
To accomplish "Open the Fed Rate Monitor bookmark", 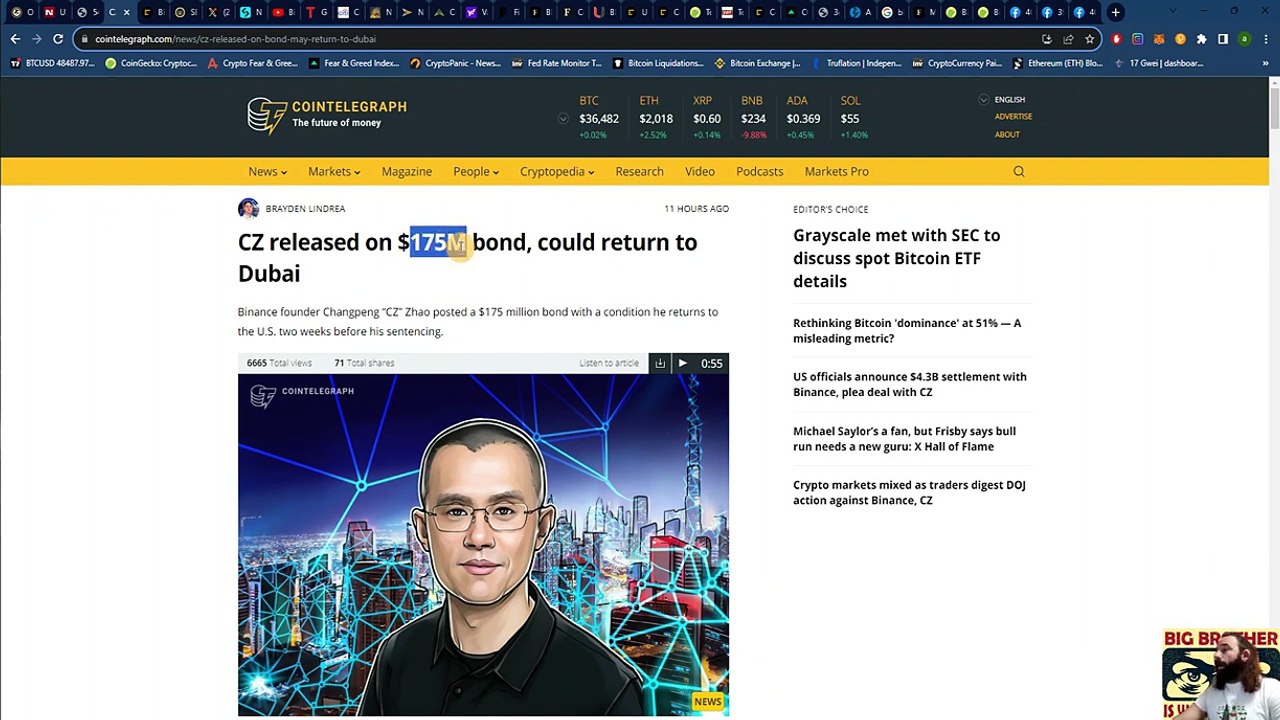I will [x=557, y=63].
